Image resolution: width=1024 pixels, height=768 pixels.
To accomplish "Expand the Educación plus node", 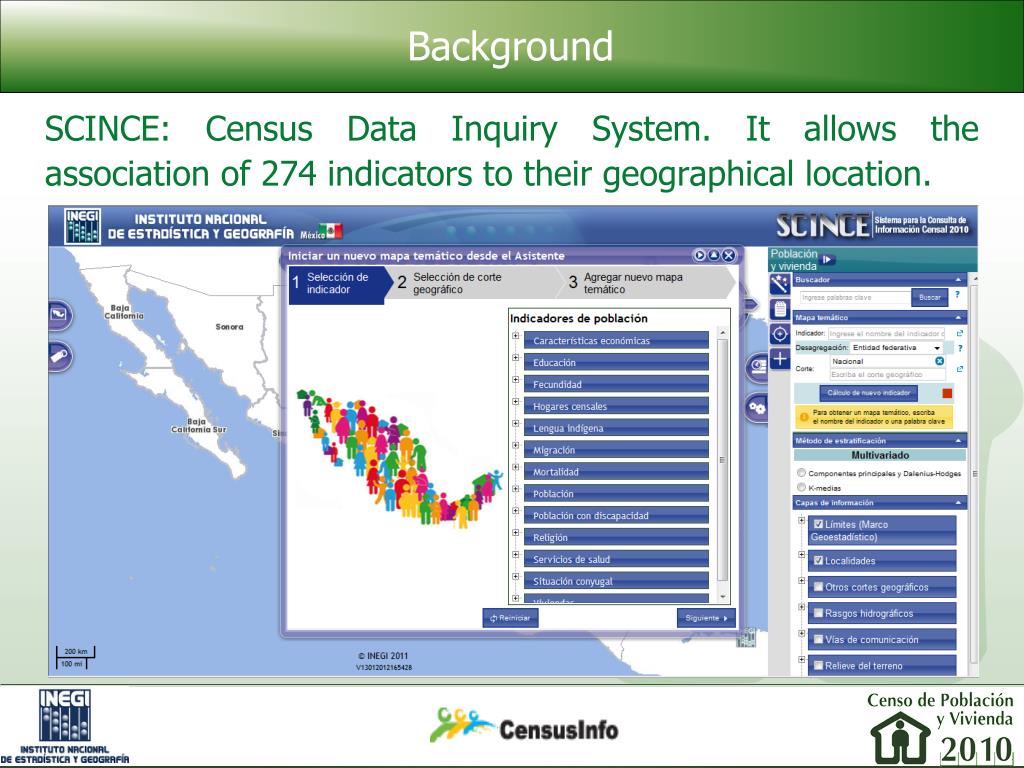I will click(515, 358).
